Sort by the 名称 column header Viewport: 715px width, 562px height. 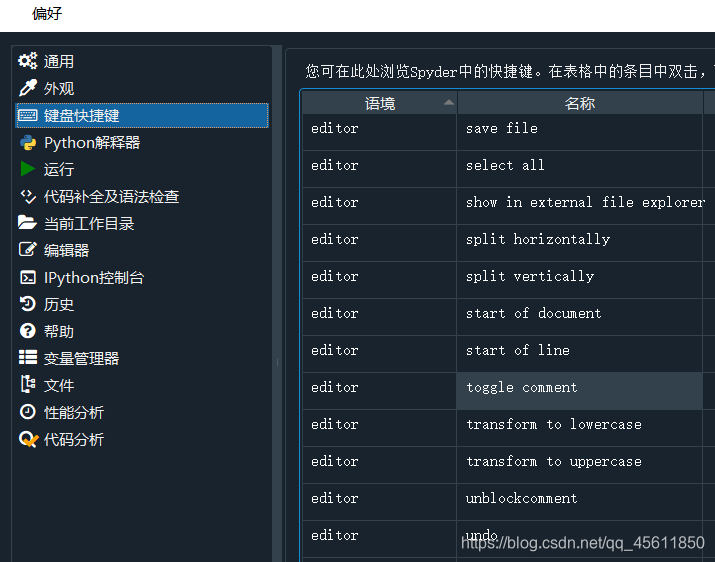coord(580,103)
